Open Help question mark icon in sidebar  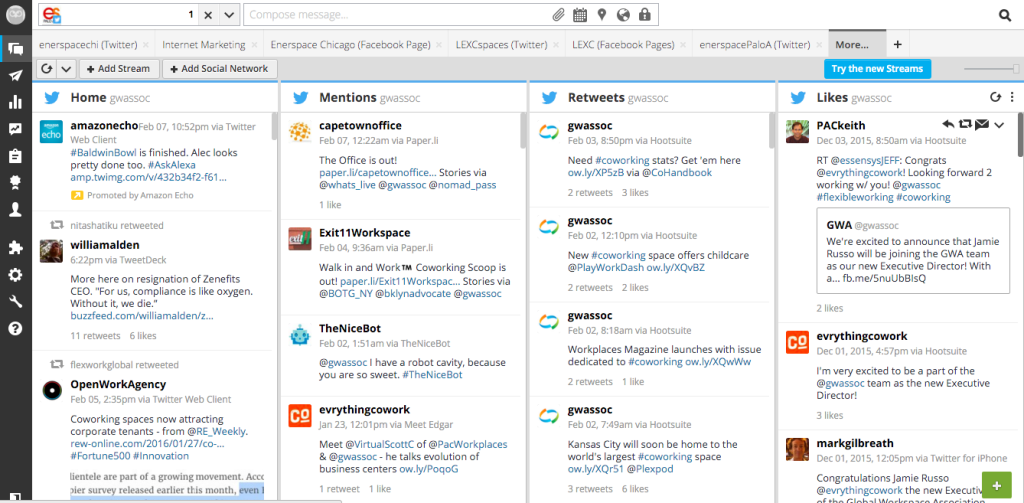point(16,328)
